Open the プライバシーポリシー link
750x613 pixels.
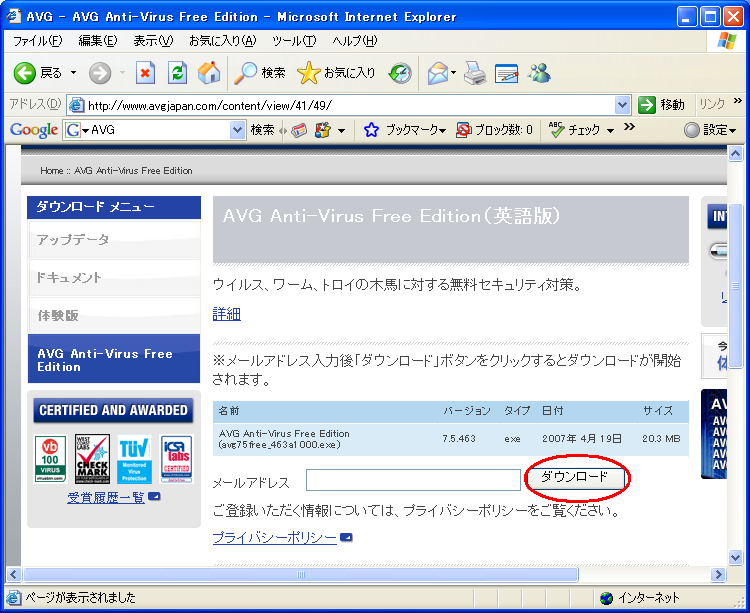click(275, 537)
